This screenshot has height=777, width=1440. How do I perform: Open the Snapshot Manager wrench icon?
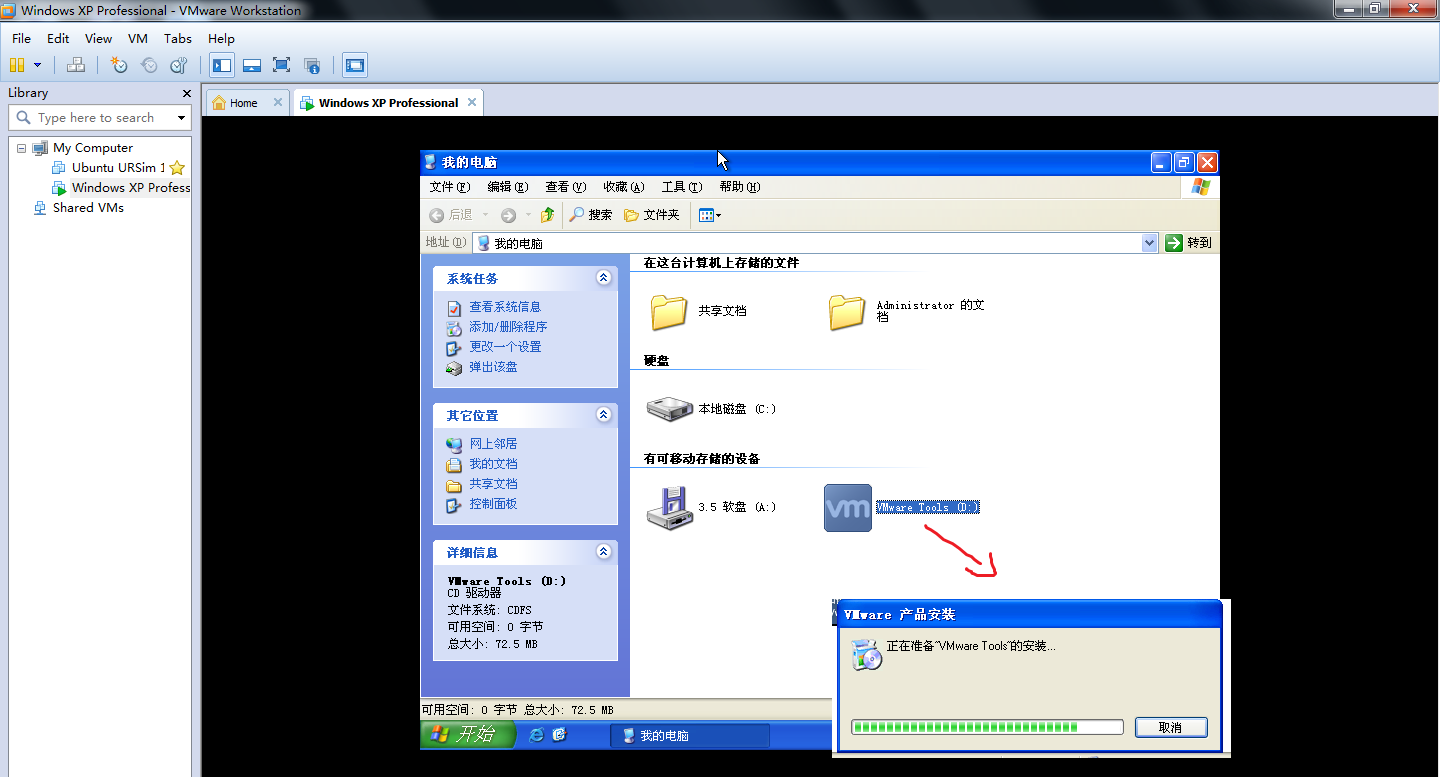179,65
